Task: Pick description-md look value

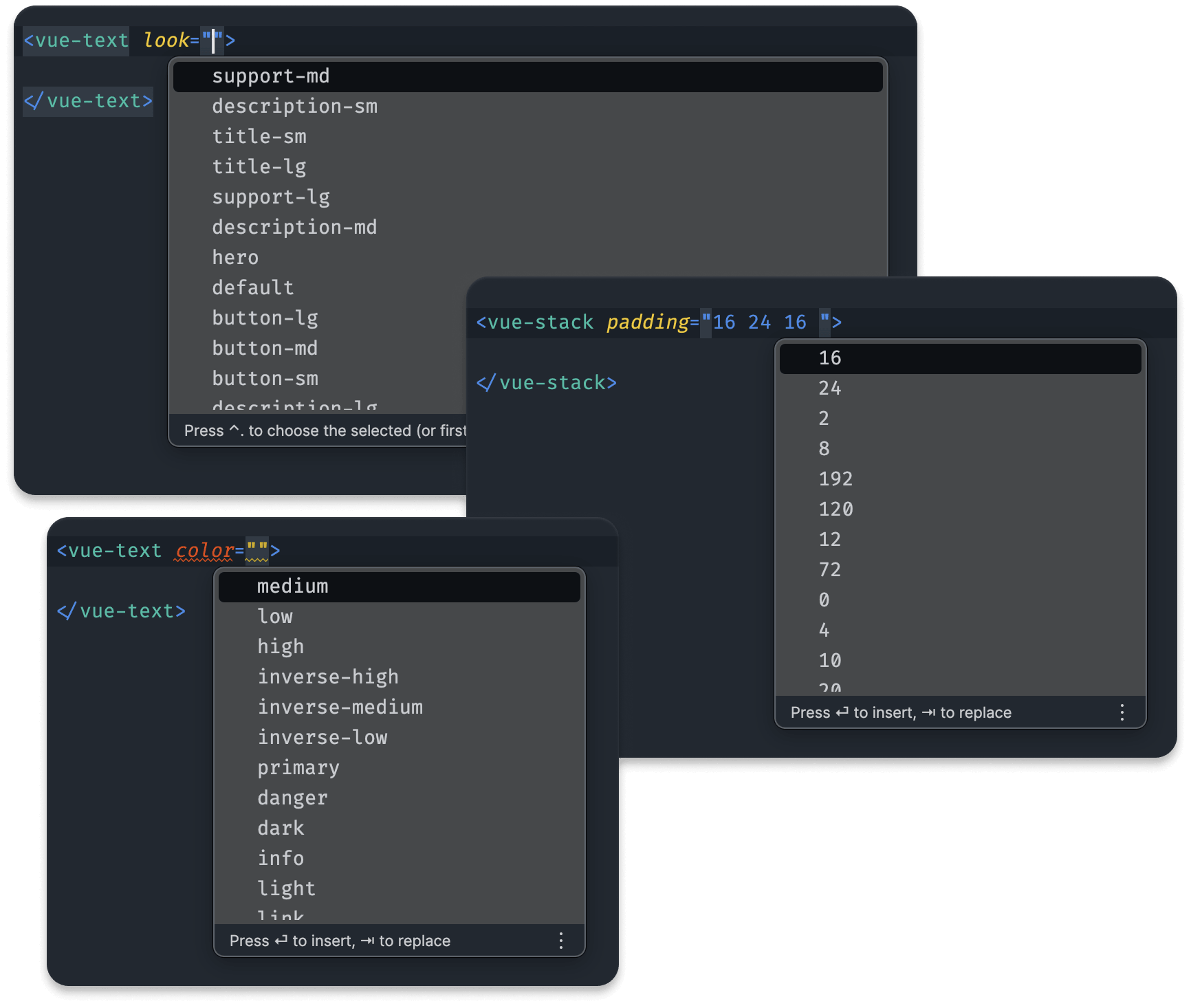Action: tap(528, 228)
